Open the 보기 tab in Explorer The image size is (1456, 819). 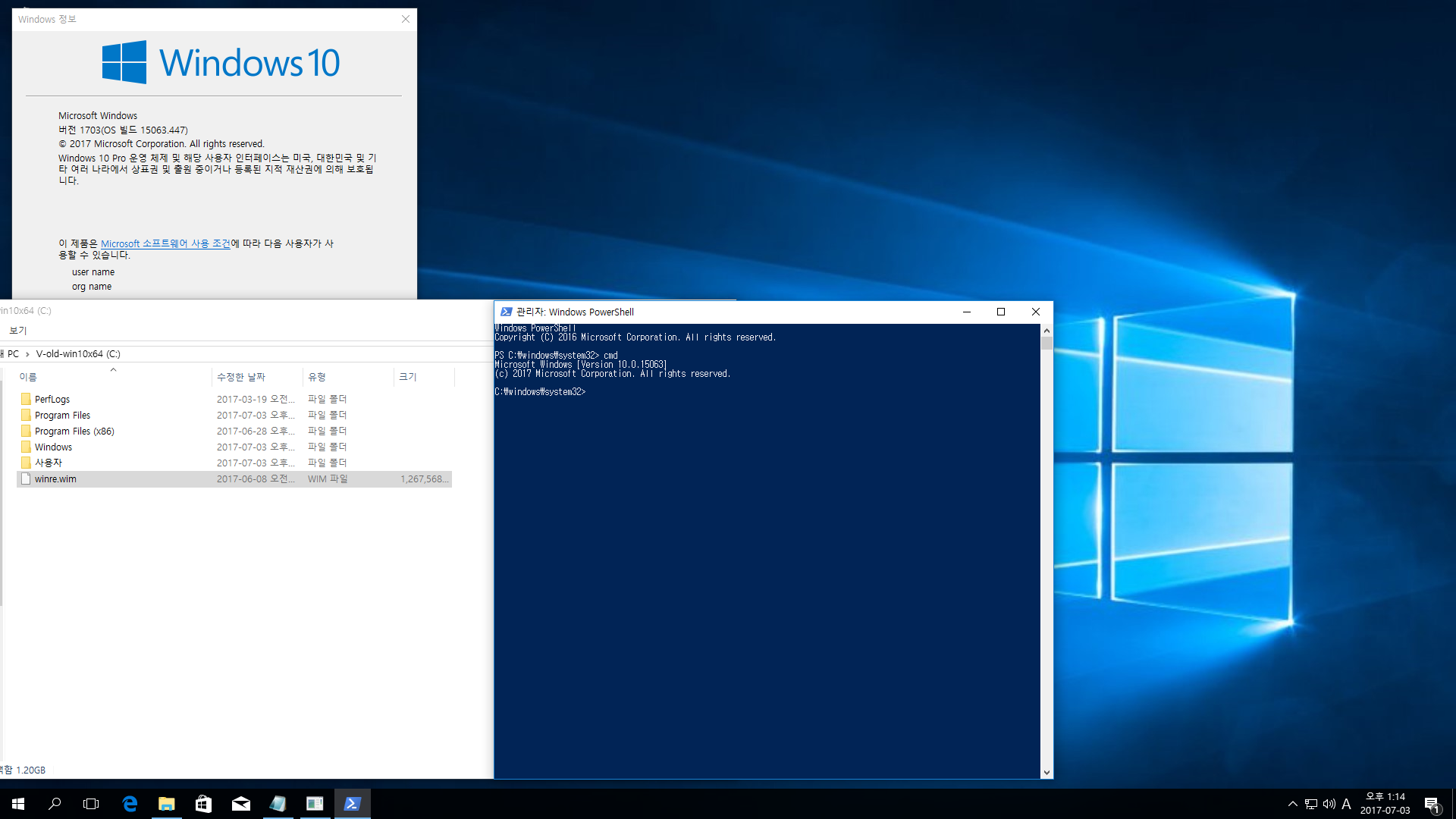[18, 331]
